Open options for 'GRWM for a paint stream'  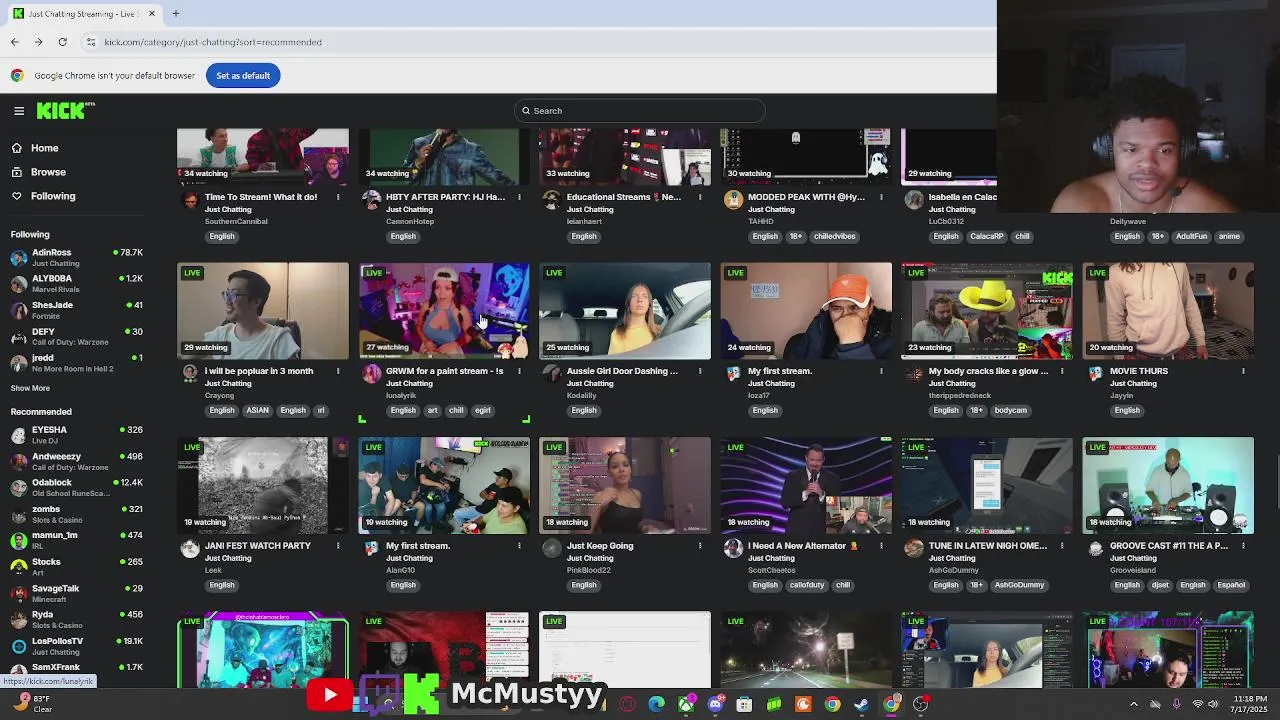[519, 371]
